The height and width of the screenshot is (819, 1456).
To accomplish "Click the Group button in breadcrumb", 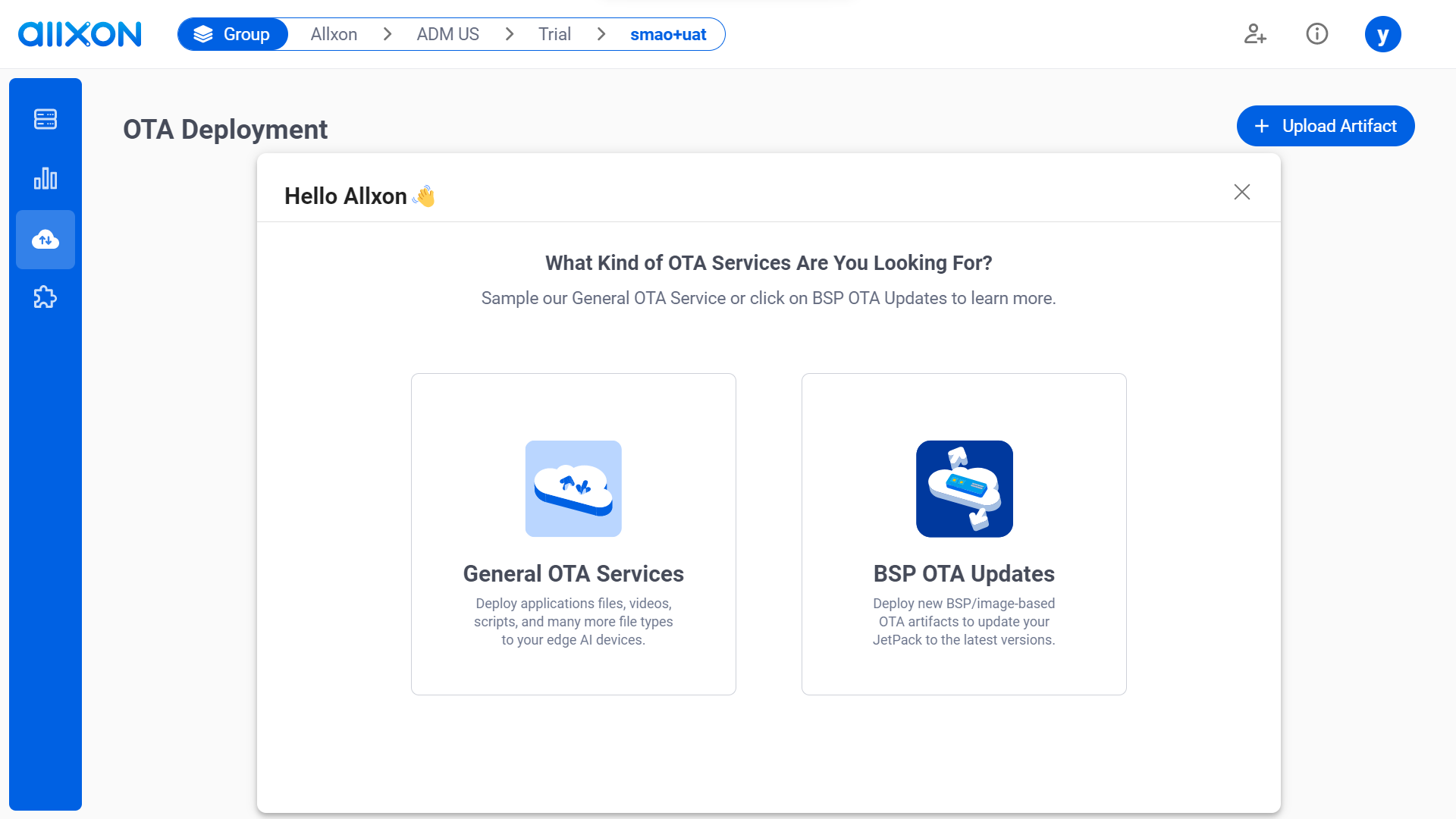I will pos(233,34).
